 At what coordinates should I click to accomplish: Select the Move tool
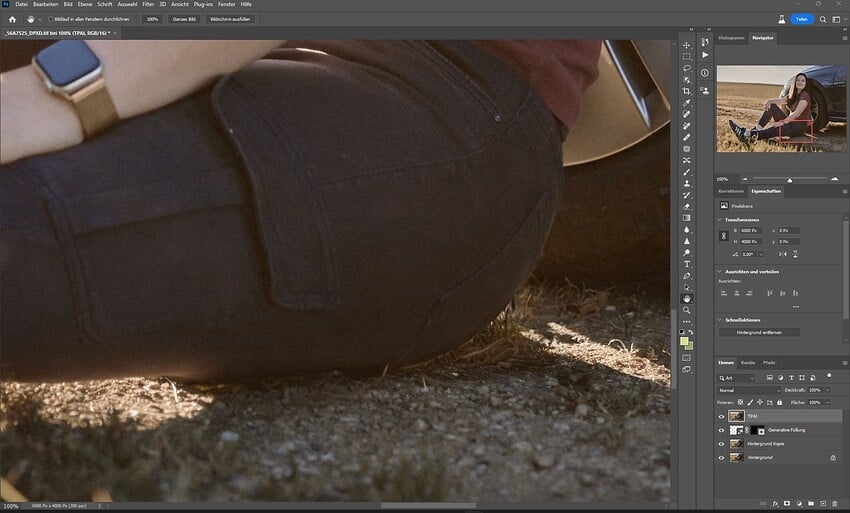point(687,45)
